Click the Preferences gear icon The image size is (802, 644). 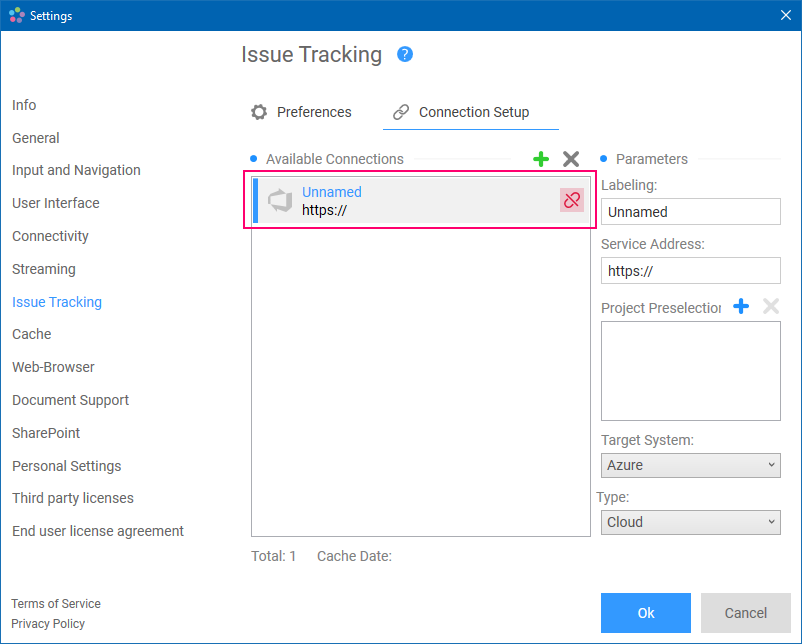pos(259,112)
